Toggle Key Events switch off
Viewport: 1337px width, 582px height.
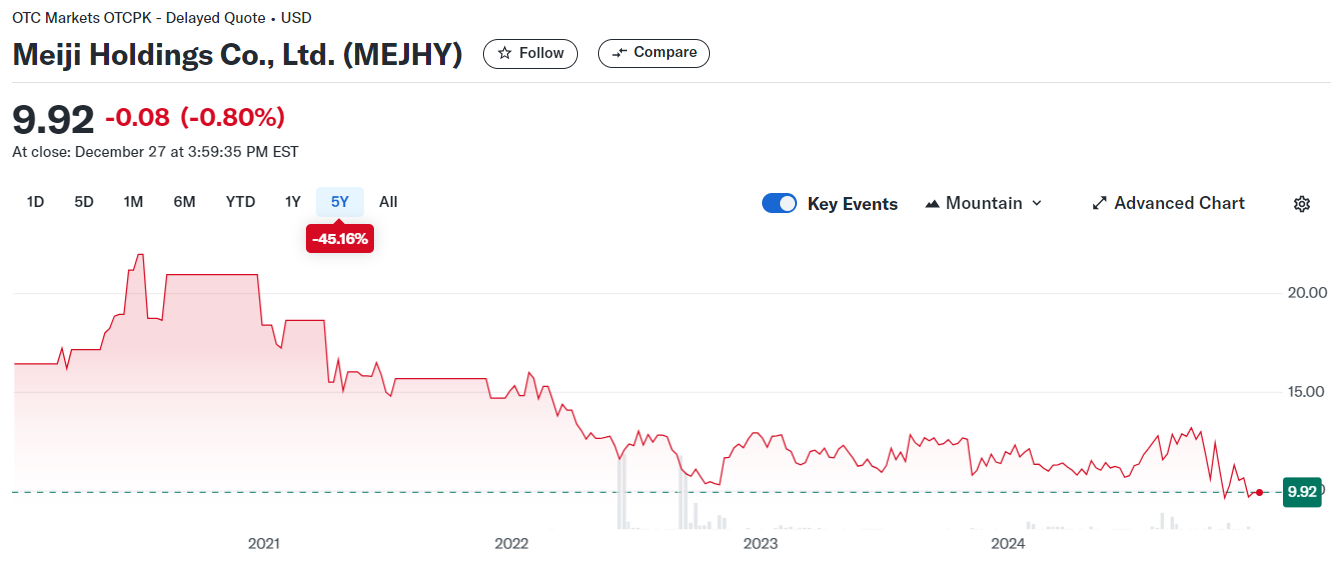coord(780,203)
